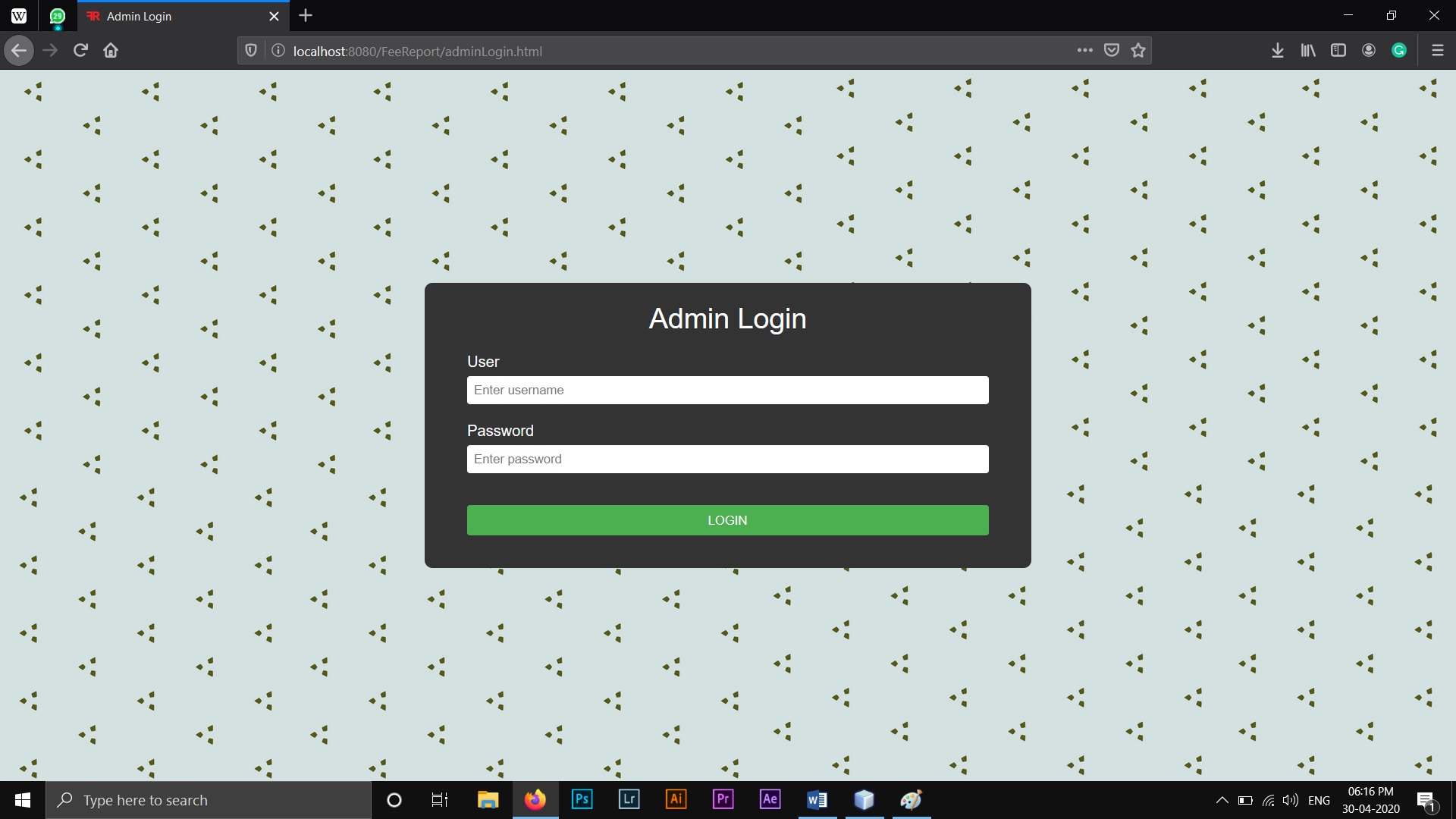This screenshot has width=1456, height=819.
Task: Focus the Enter username field
Action: coord(727,390)
